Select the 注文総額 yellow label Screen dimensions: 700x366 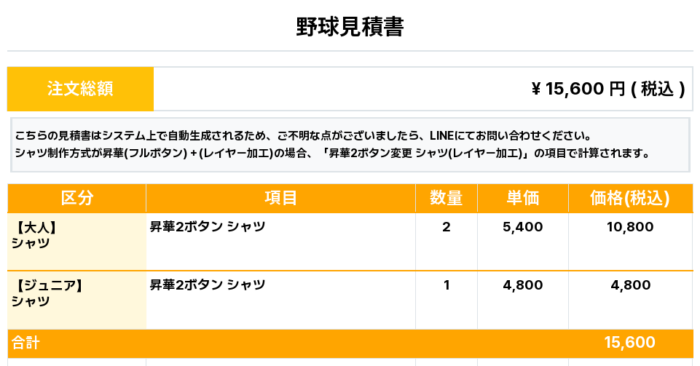tap(80, 89)
